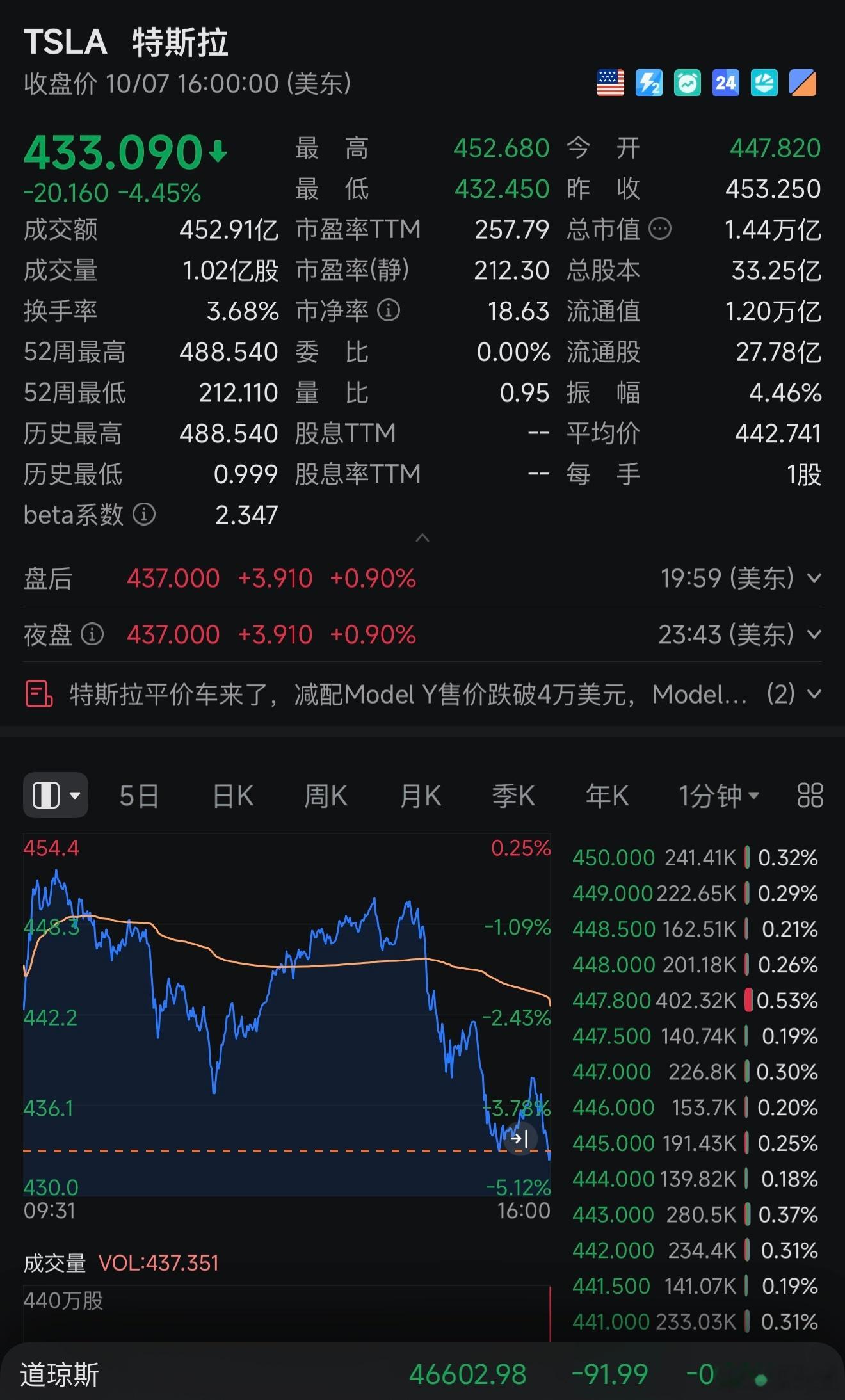Select the 443.000 price level row
The height and width of the screenshot is (1400, 845).
click(695, 1214)
